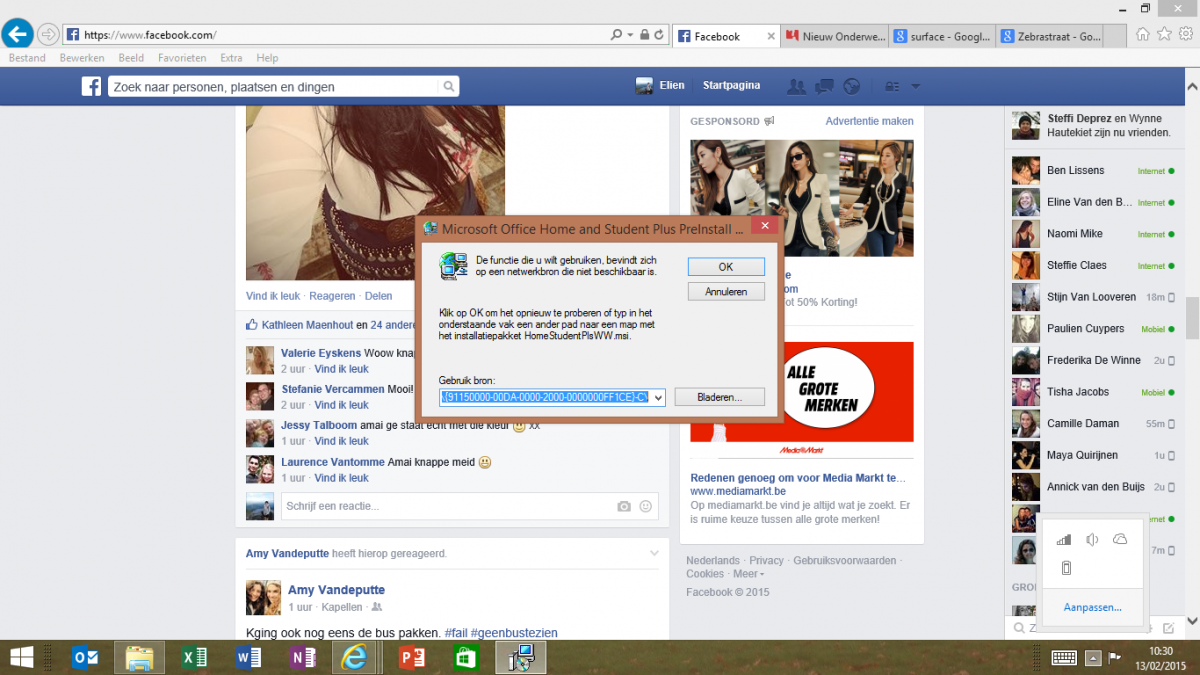Switch to the Zebrastraat tab
Image resolution: width=1200 pixels, height=675 pixels.
1051,36
